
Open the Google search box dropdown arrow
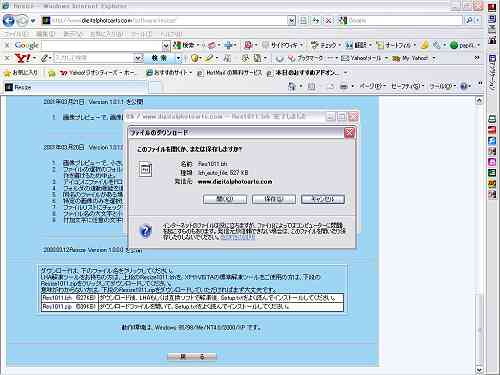click(166, 45)
